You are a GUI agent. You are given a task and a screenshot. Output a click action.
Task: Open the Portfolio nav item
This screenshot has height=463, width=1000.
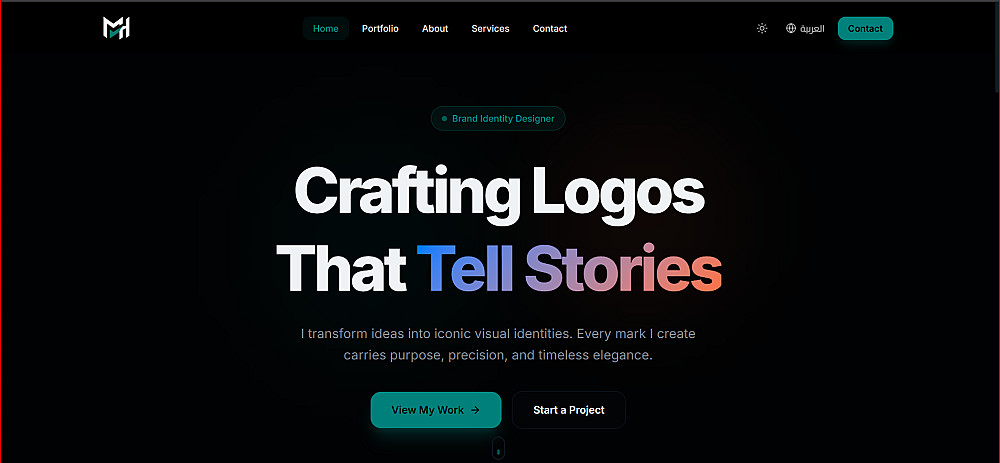[x=380, y=29]
